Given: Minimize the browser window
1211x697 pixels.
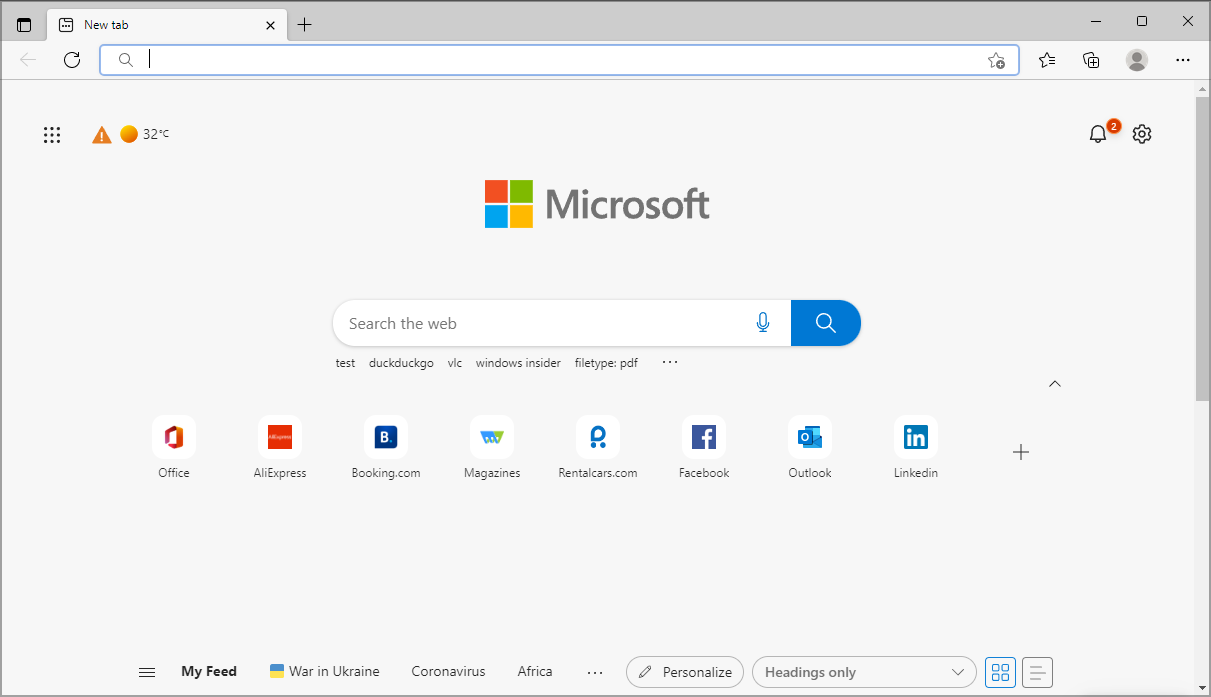Looking at the screenshot, I should pyautogui.click(x=1096, y=21).
